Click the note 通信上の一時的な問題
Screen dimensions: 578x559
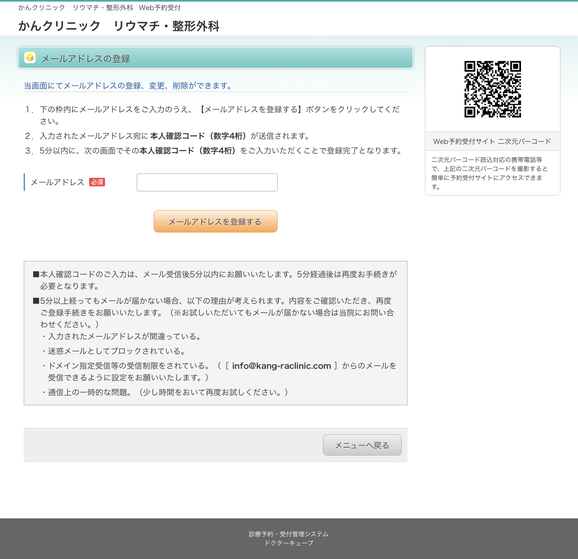[165, 392]
